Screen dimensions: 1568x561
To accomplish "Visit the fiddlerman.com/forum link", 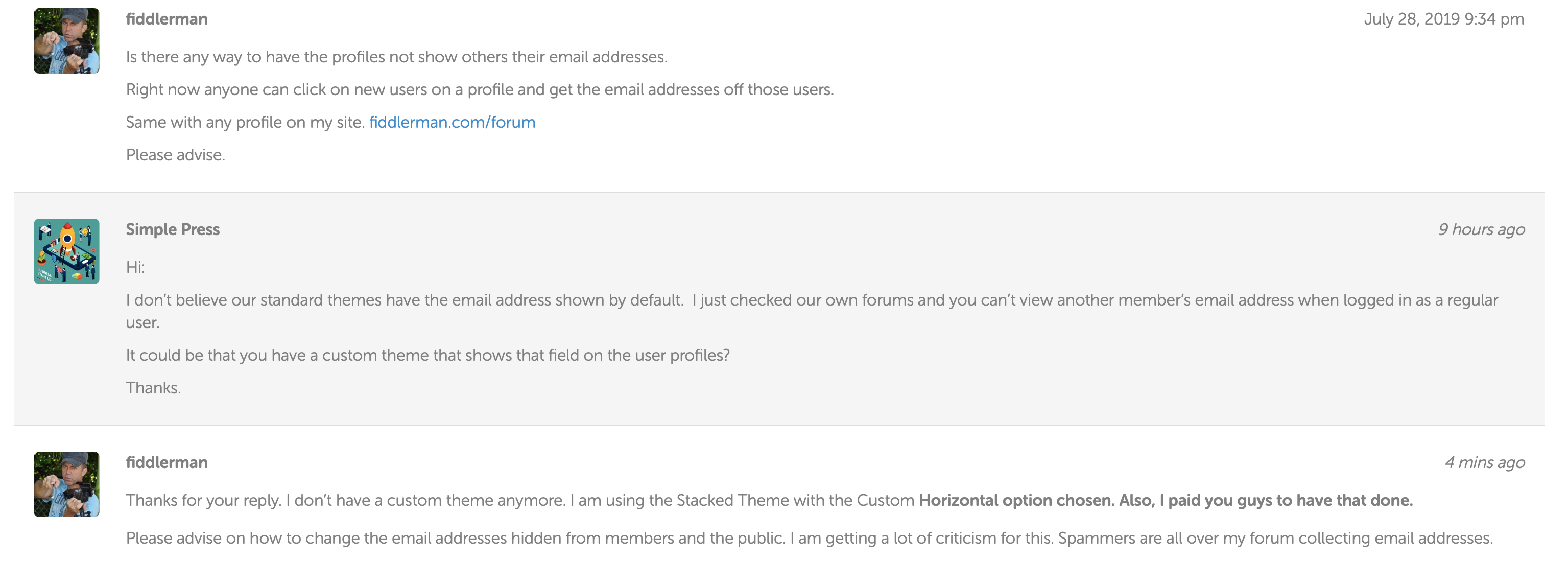I will point(452,123).
